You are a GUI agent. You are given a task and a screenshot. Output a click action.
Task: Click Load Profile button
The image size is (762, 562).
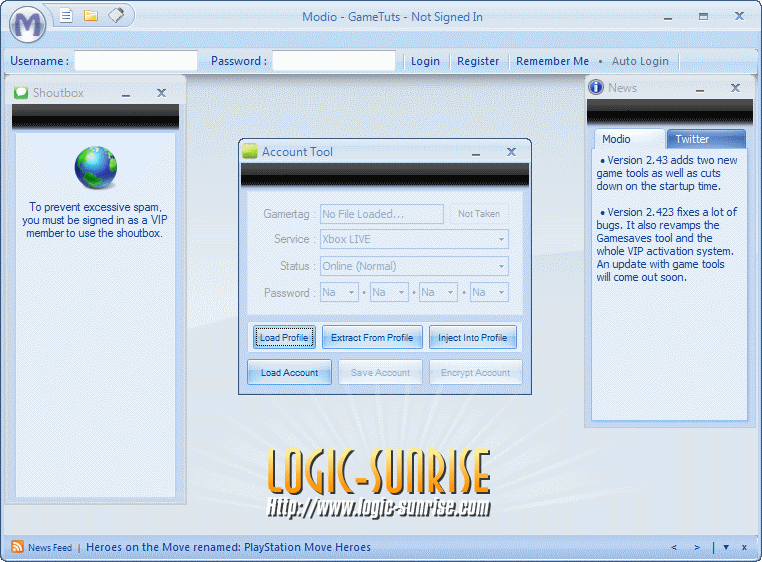[284, 337]
